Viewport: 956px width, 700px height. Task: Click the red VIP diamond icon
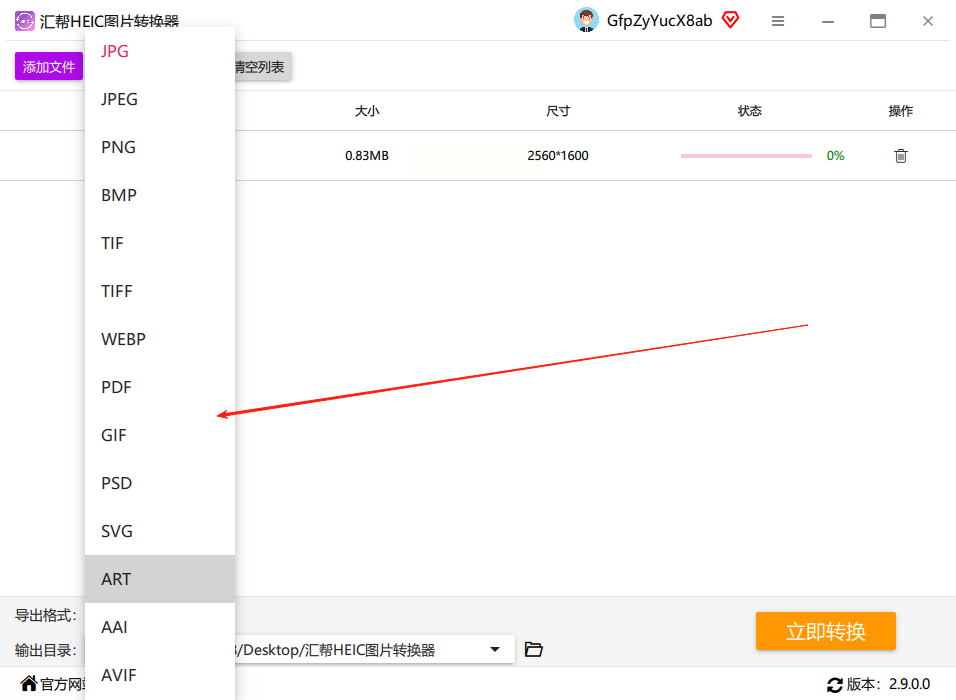[730, 20]
